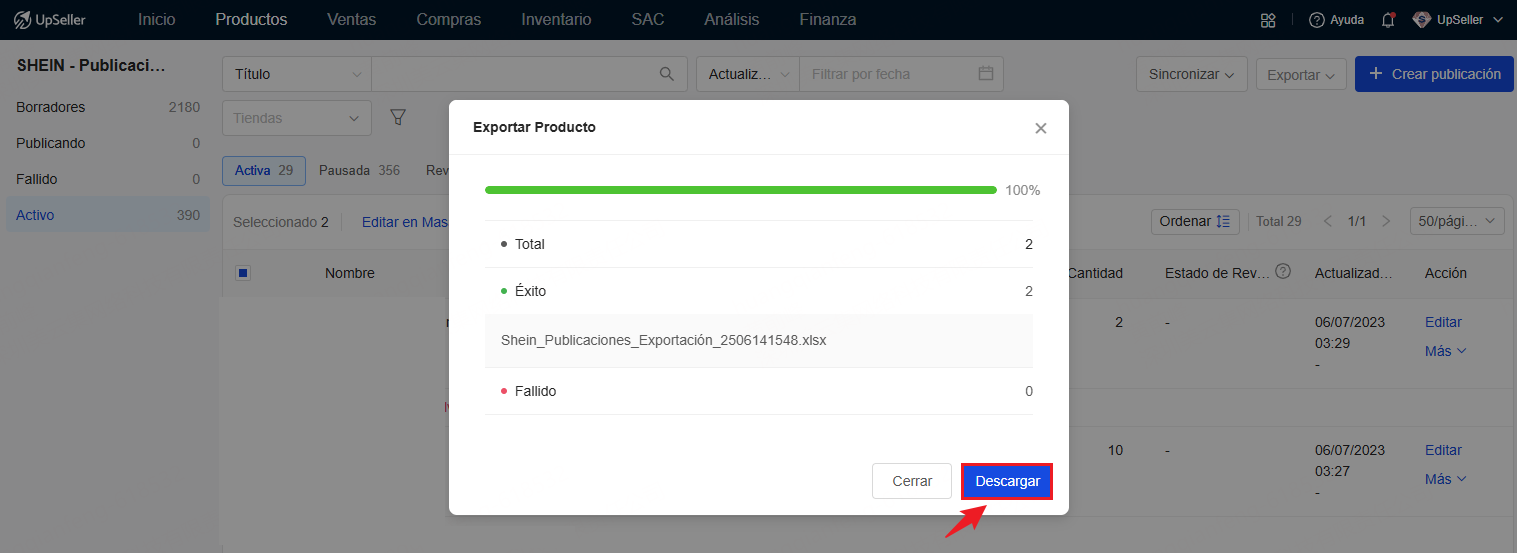Click the Descargar button
Screen dimensions: 1517x553
[x=1007, y=481]
